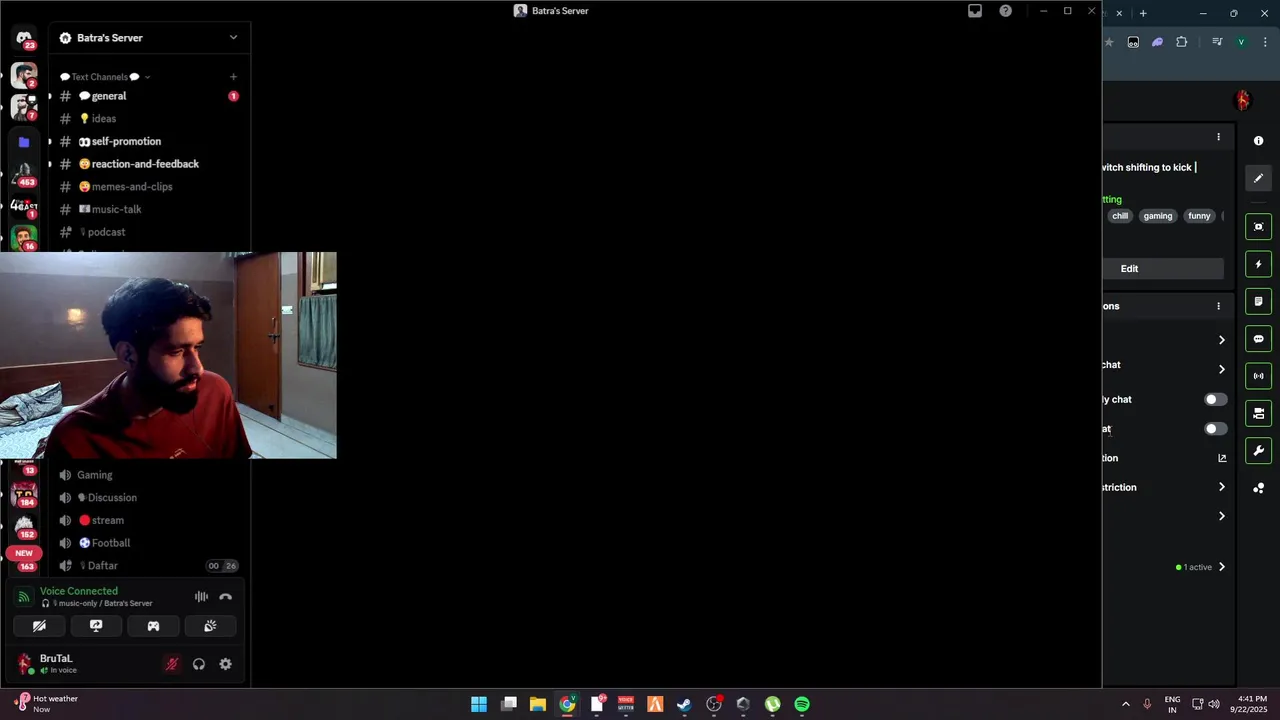Open Spotify from taskbar
This screenshot has height=720, width=1280.
pos(802,704)
